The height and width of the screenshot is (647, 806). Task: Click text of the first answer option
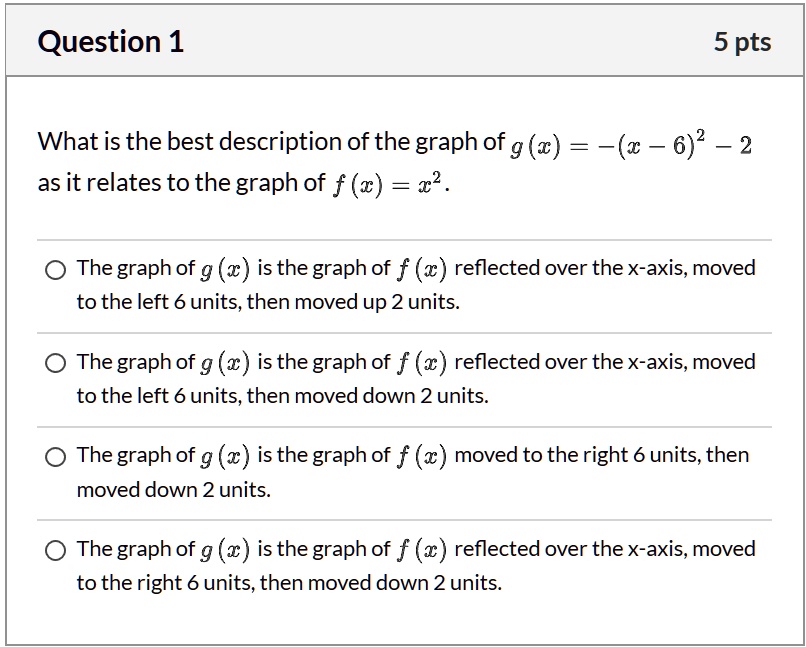tap(400, 282)
